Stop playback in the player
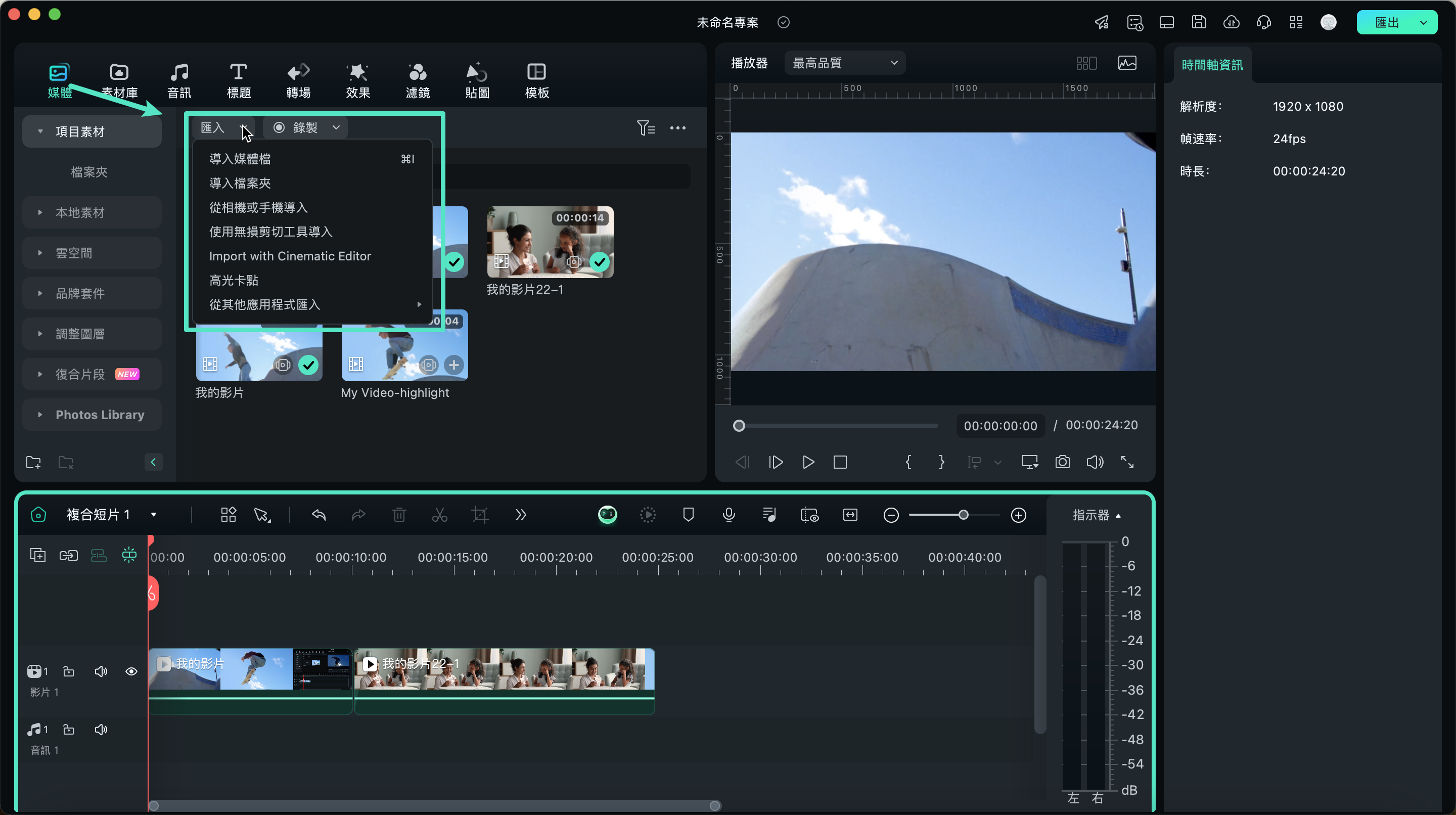Image resolution: width=1456 pixels, height=815 pixels. point(840,462)
